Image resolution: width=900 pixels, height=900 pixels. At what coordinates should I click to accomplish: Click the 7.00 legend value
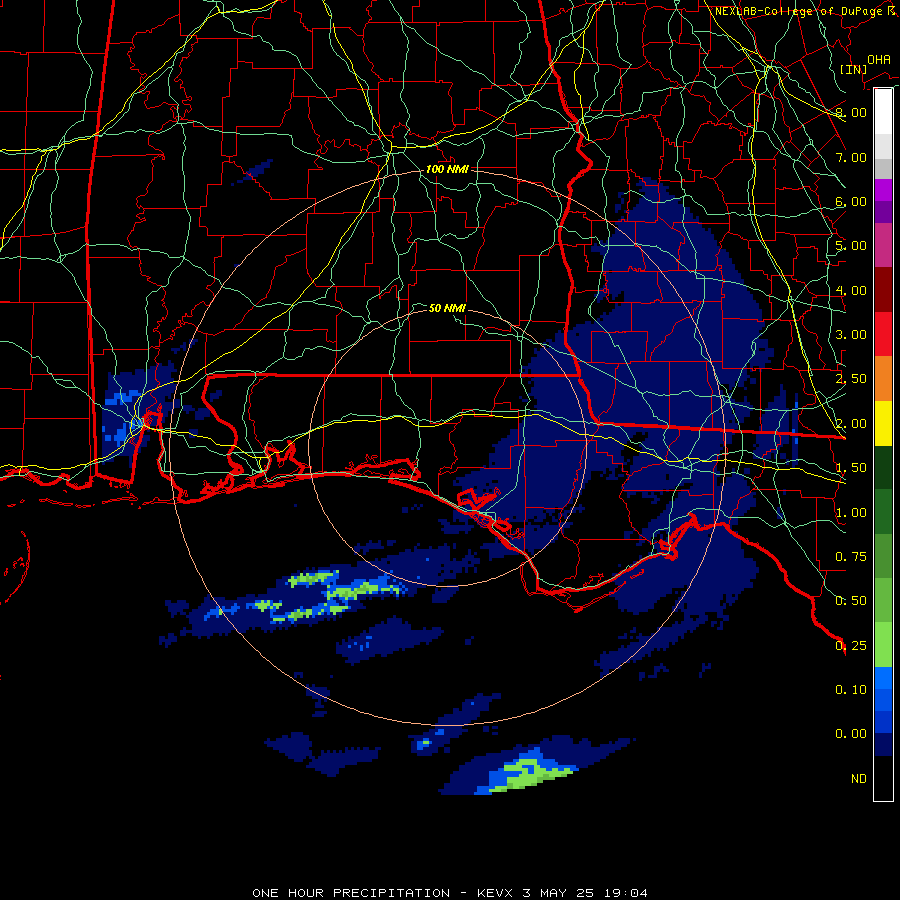(x=851, y=157)
